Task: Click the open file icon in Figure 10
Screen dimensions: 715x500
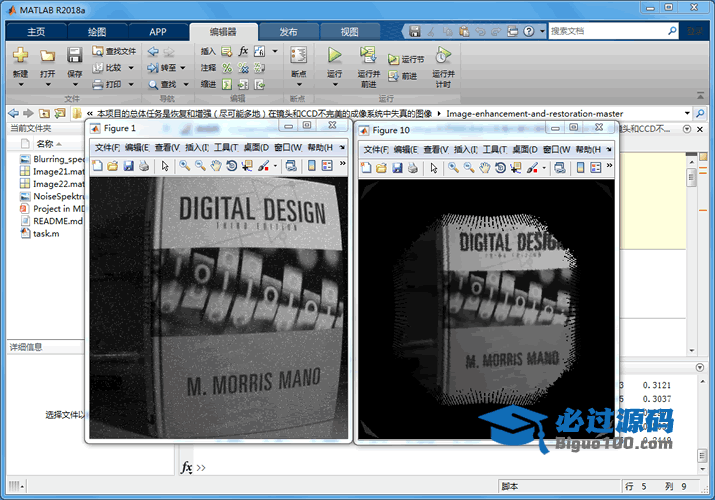Action: coord(381,168)
